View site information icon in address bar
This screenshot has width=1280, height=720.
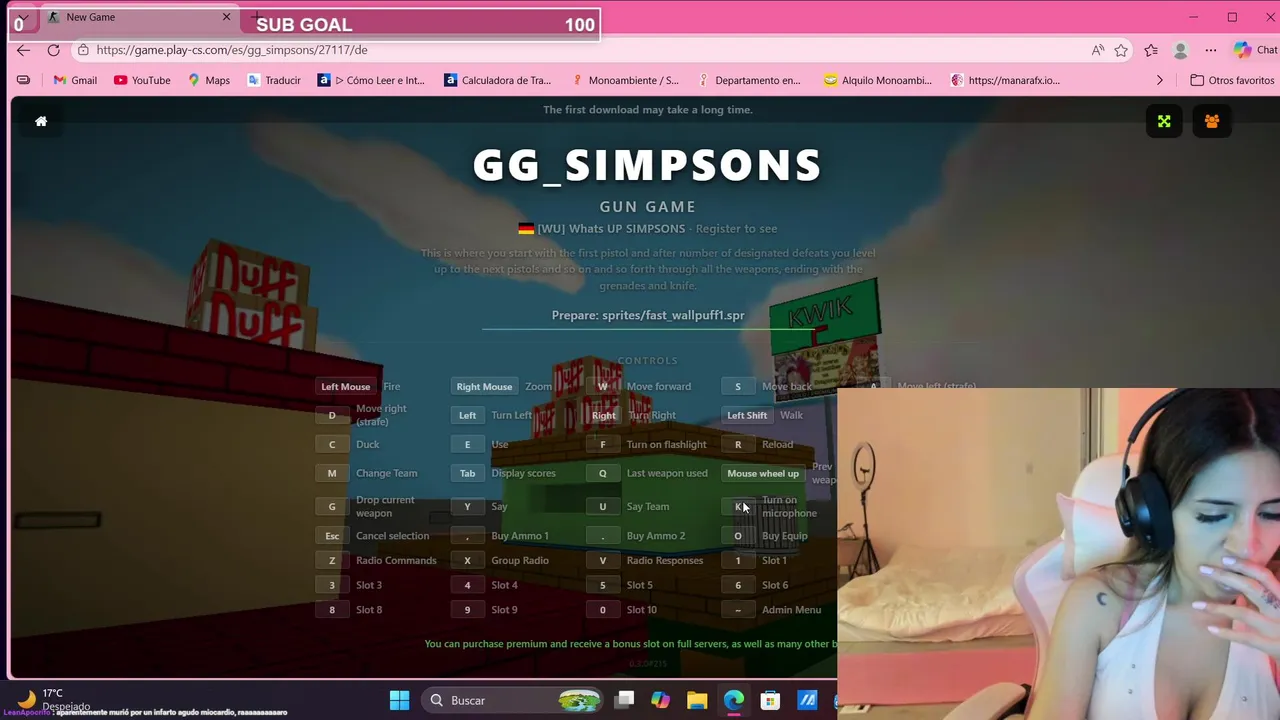[84, 50]
